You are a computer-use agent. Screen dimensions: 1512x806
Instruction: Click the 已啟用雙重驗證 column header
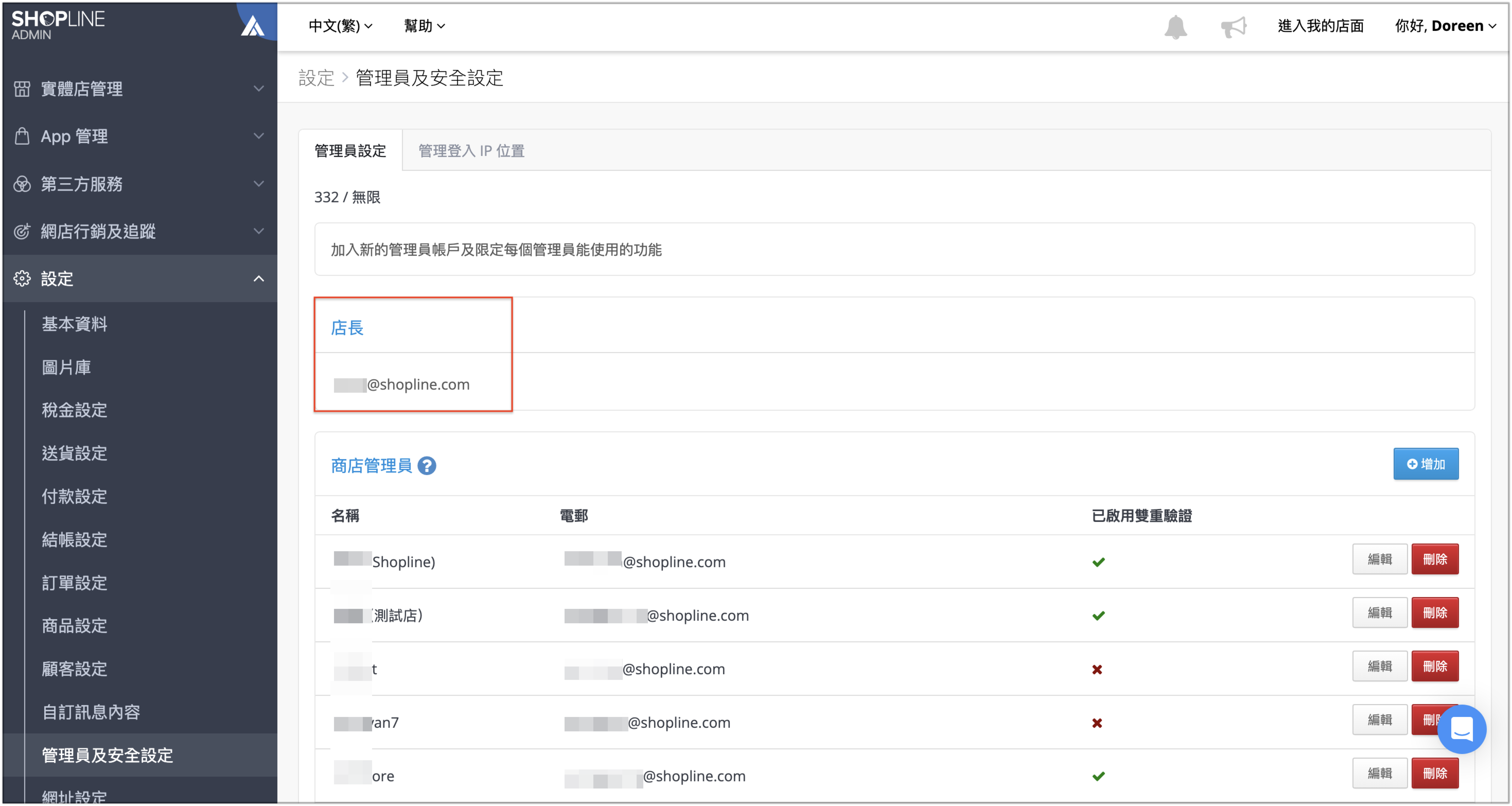click(x=1142, y=515)
